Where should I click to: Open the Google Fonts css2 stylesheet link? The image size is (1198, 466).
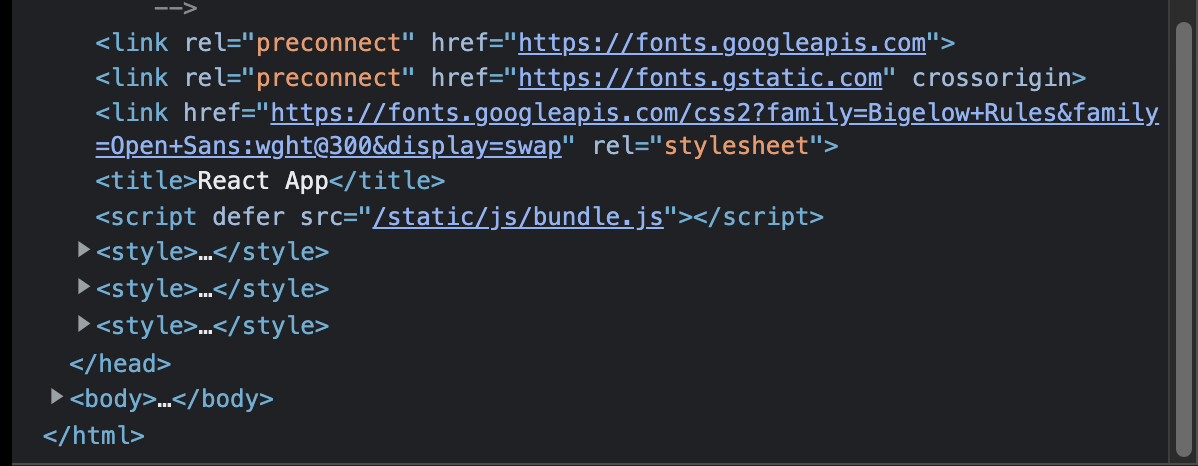click(627, 129)
